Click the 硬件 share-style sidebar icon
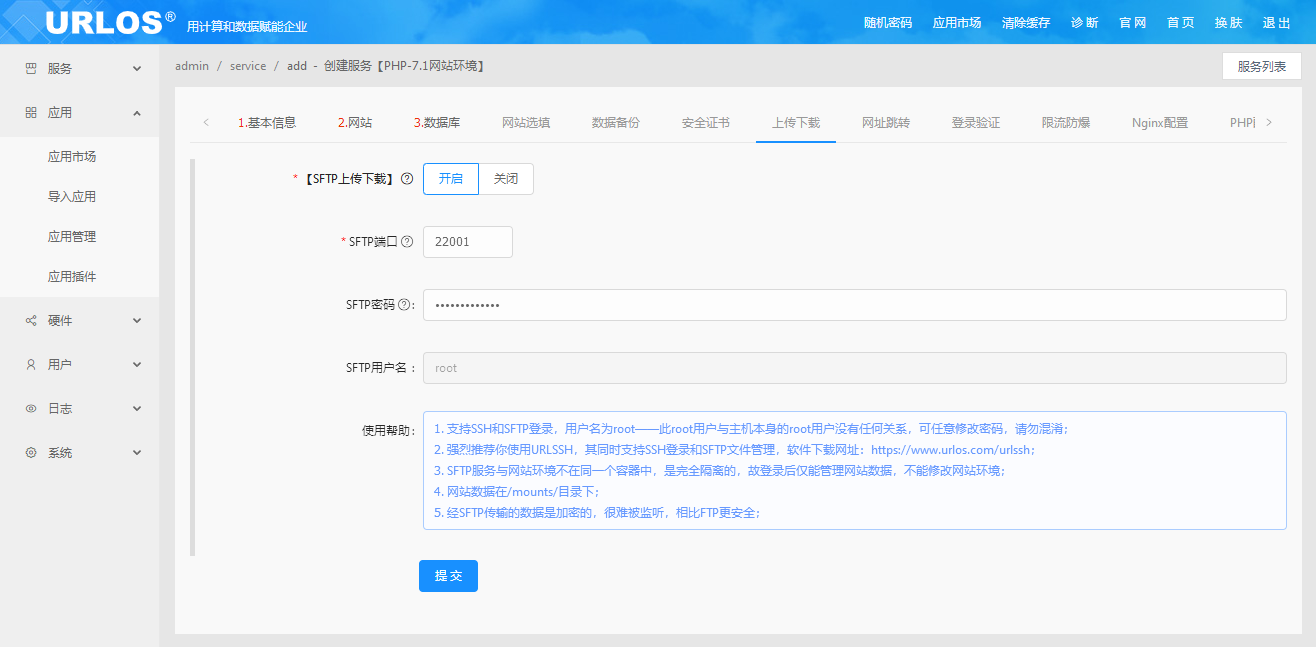The width and height of the screenshot is (1316, 647). (31, 321)
